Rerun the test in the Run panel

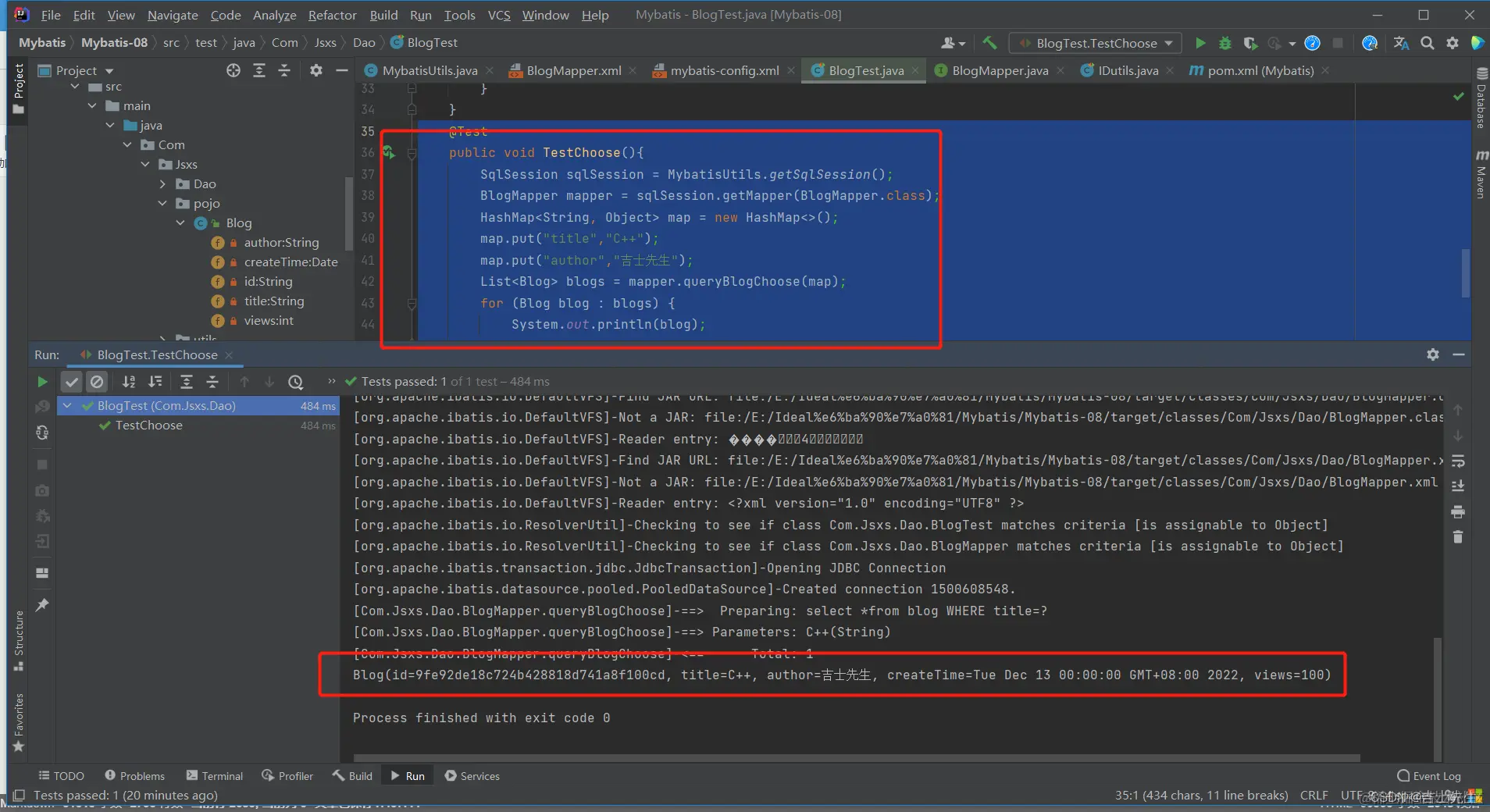coord(42,382)
